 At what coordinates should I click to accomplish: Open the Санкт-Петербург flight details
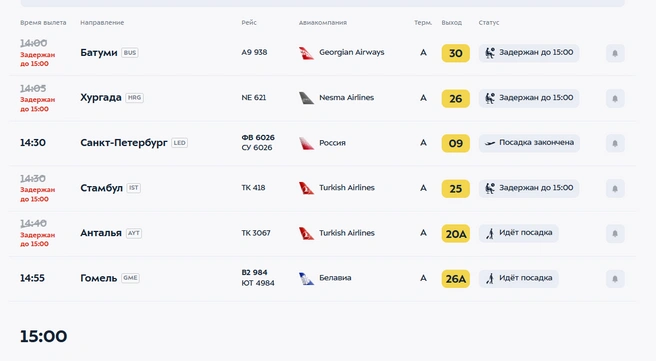pos(124,143)
